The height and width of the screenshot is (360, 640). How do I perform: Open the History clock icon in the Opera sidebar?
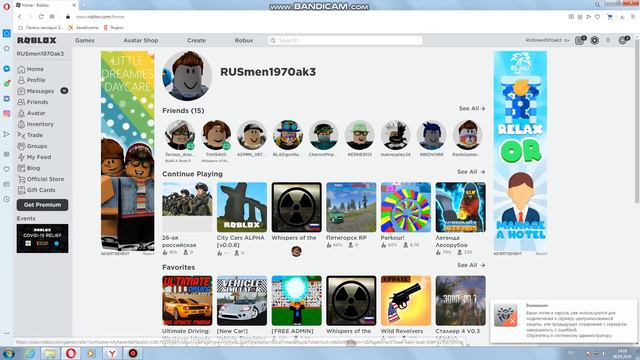(7, 199)
